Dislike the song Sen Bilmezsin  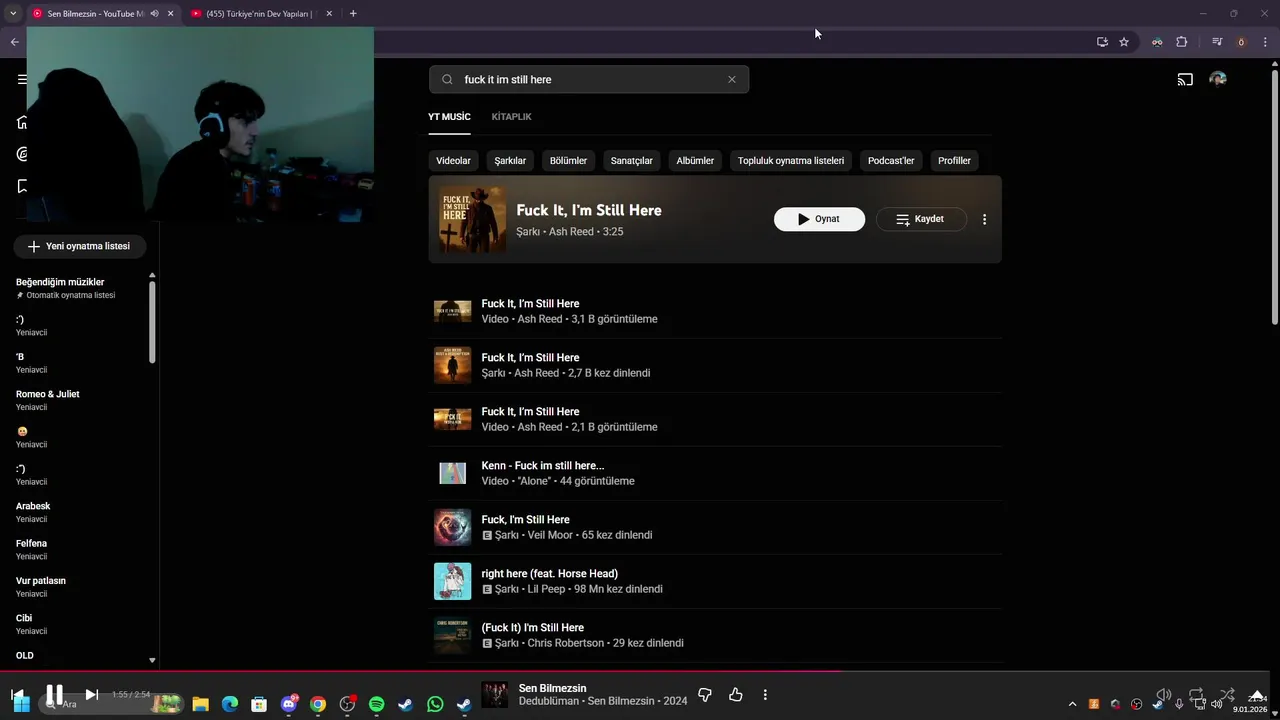pyautogui.click(x=705, y=695)
